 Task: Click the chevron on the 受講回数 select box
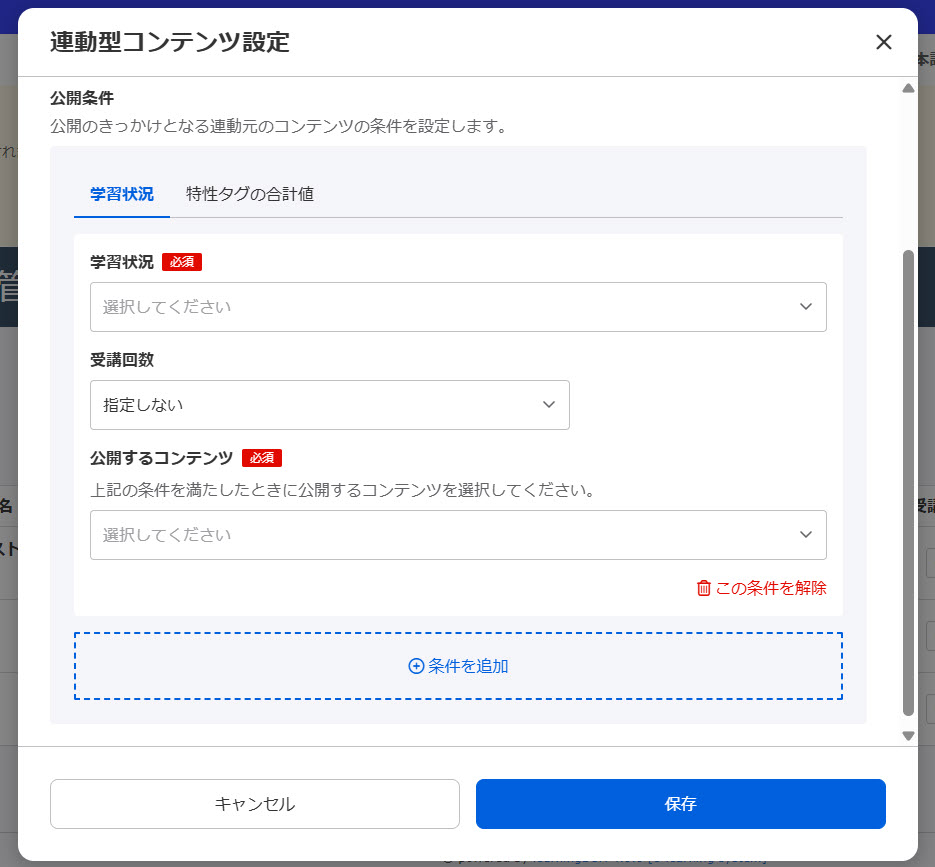[x=548, y=405]
